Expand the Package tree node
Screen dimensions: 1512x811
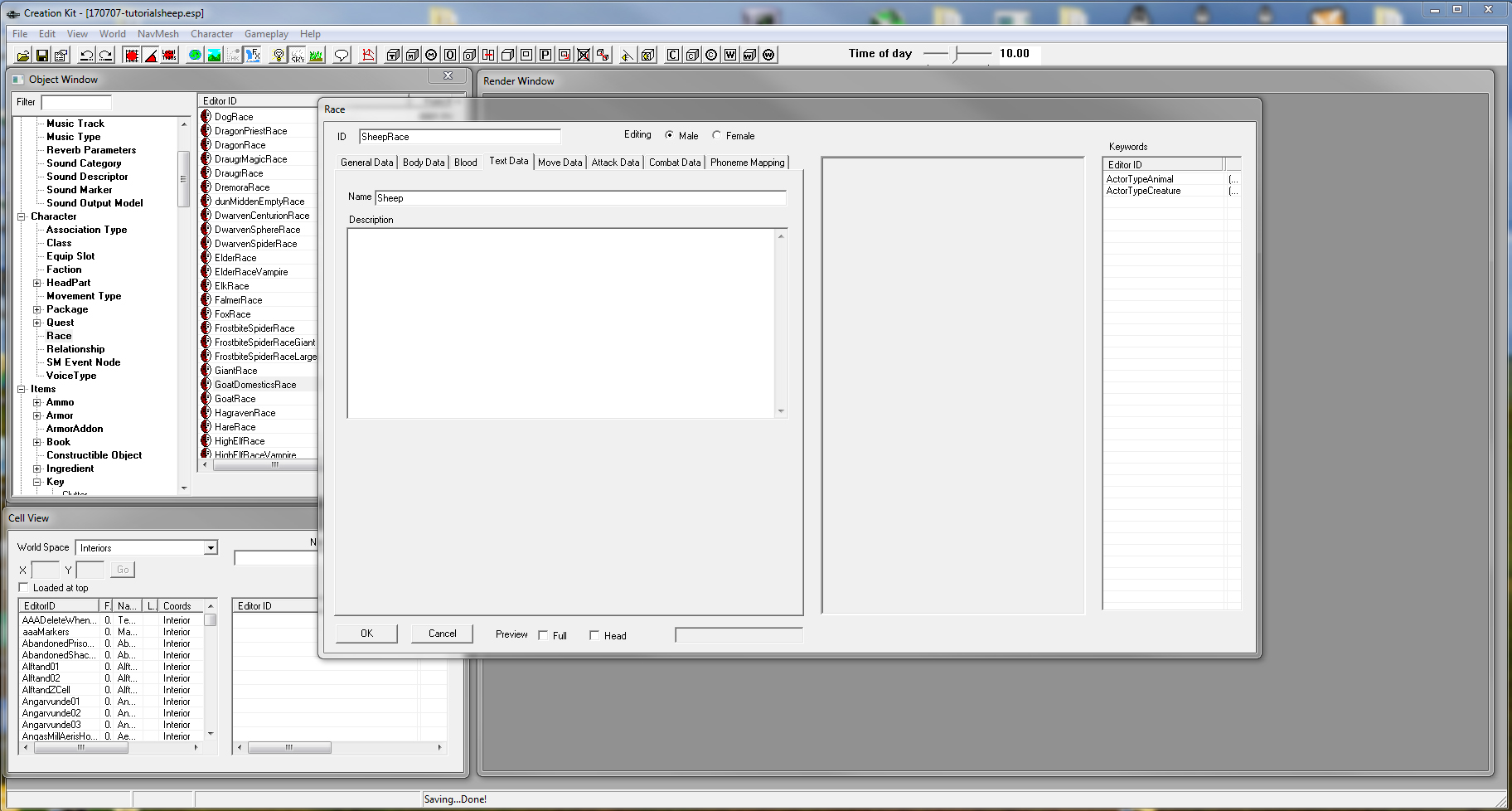click(36, 309)
